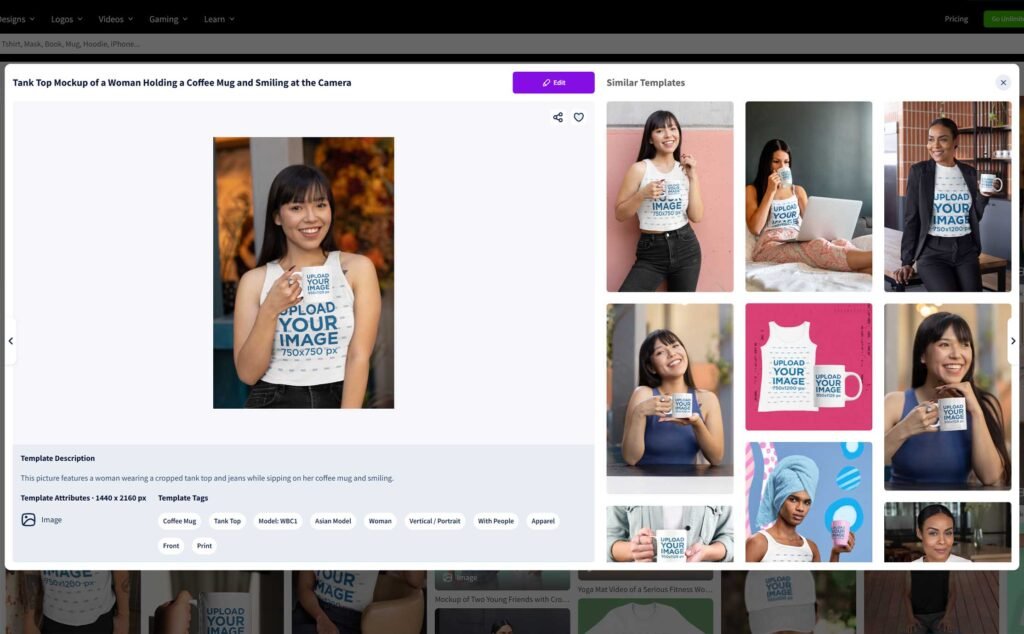The width and height of the screenshot is (1024, 634).
Task: Close the template preview dialog
Action: [1002, 83]
